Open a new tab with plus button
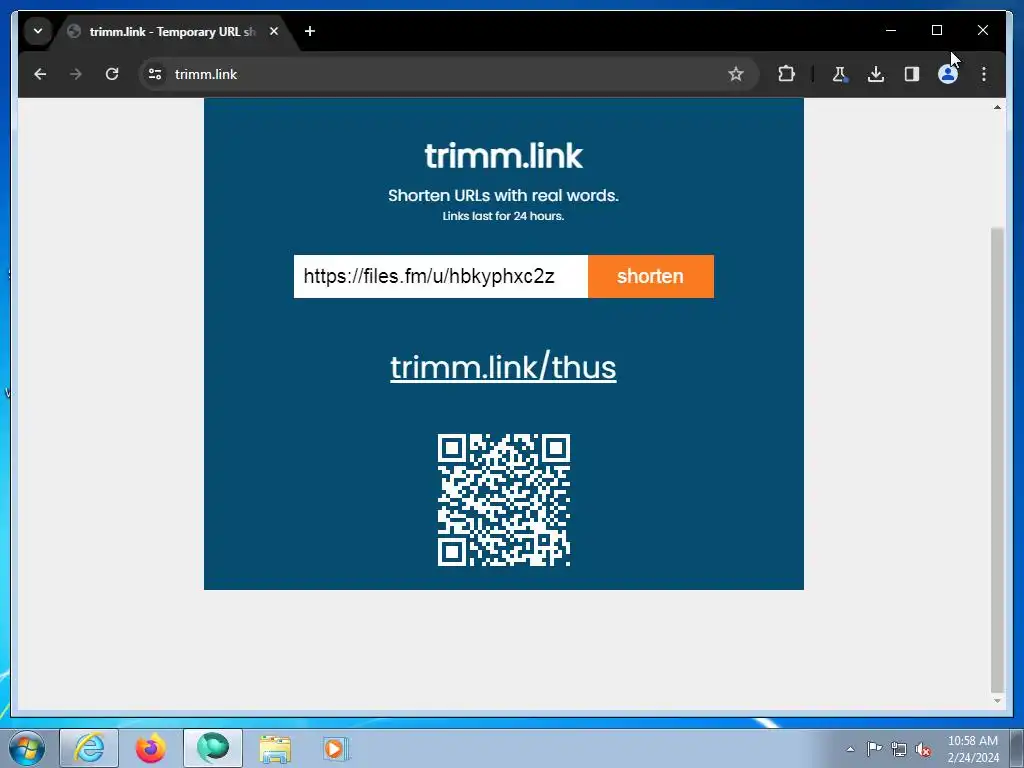The height and width of the screenshot is (768, 1024). [310, 31]
